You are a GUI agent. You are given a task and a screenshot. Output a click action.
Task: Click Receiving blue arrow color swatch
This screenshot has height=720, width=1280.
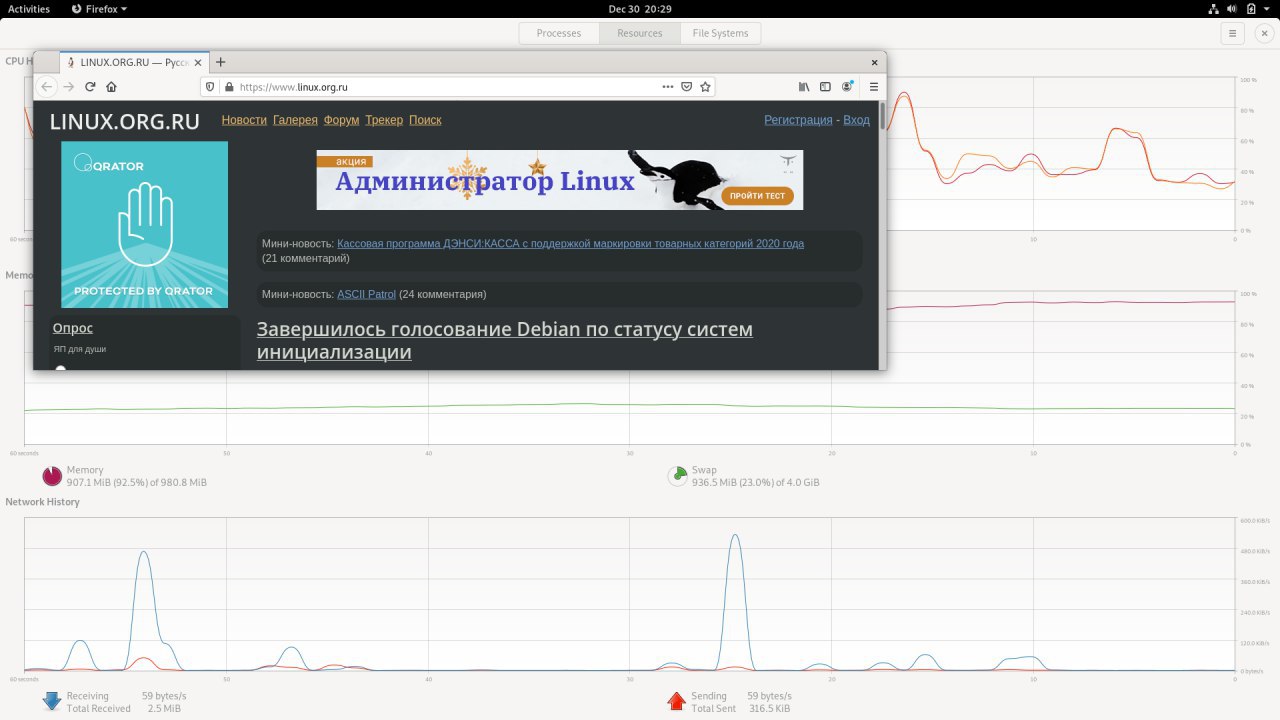pyautogui.click(x=52, y=701)
